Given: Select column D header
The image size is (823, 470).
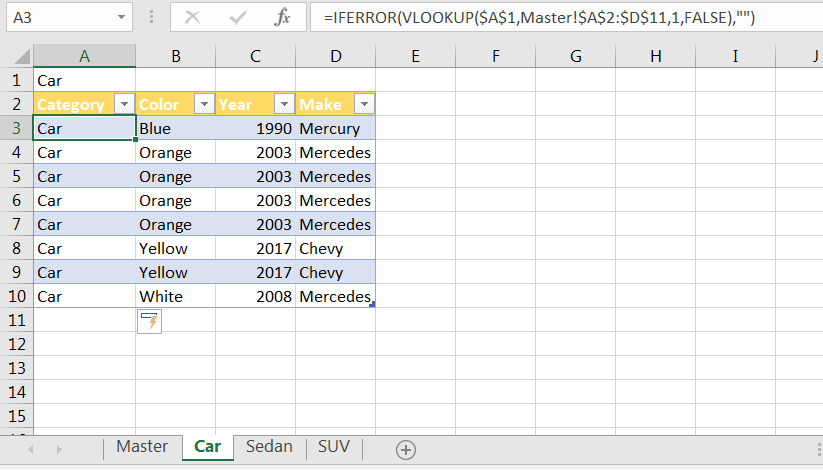Looking at the screenshot, I should click(x=336, y=56).
